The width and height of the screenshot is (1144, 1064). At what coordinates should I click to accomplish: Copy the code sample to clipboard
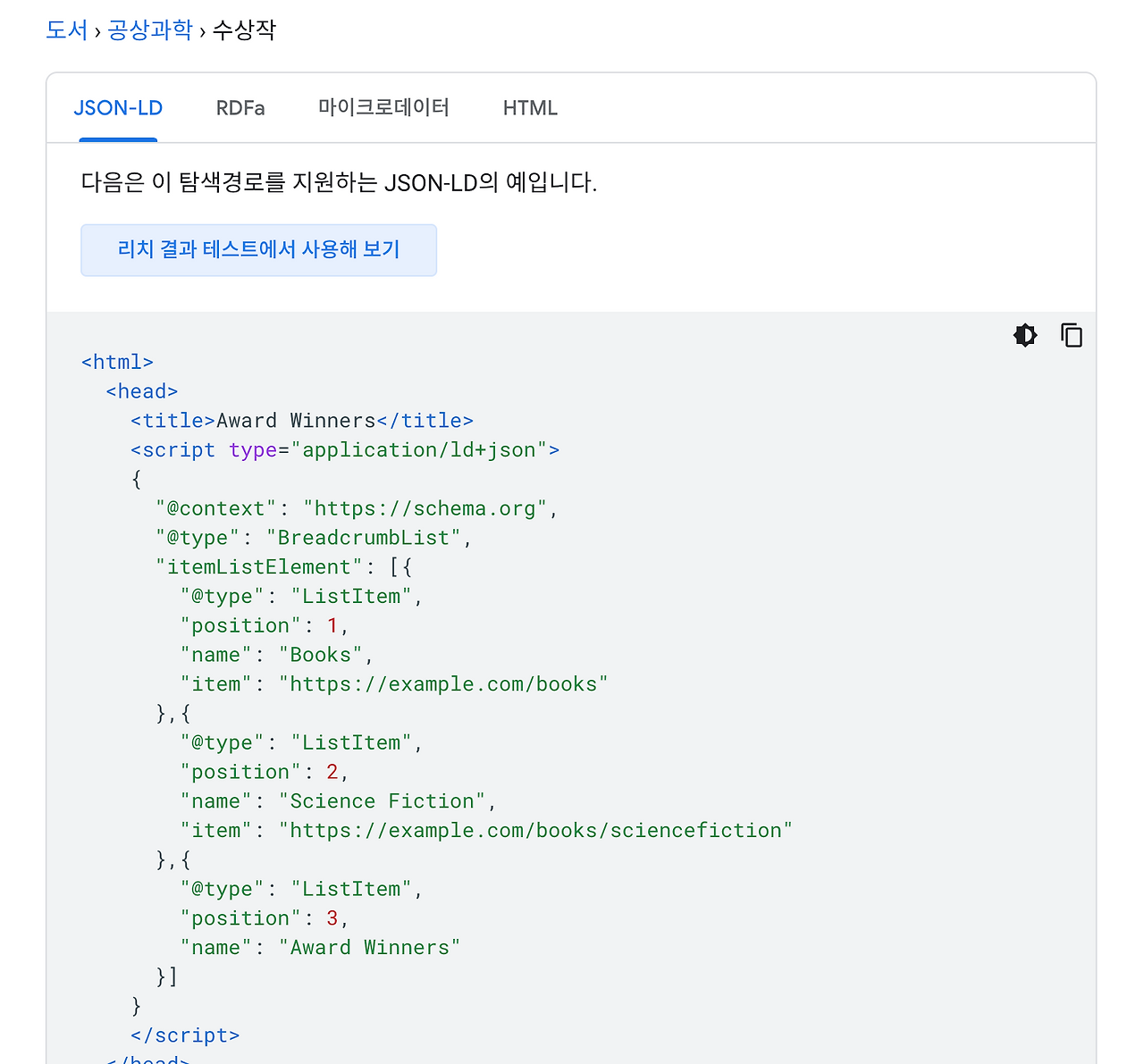click(x=1072, y=335)
